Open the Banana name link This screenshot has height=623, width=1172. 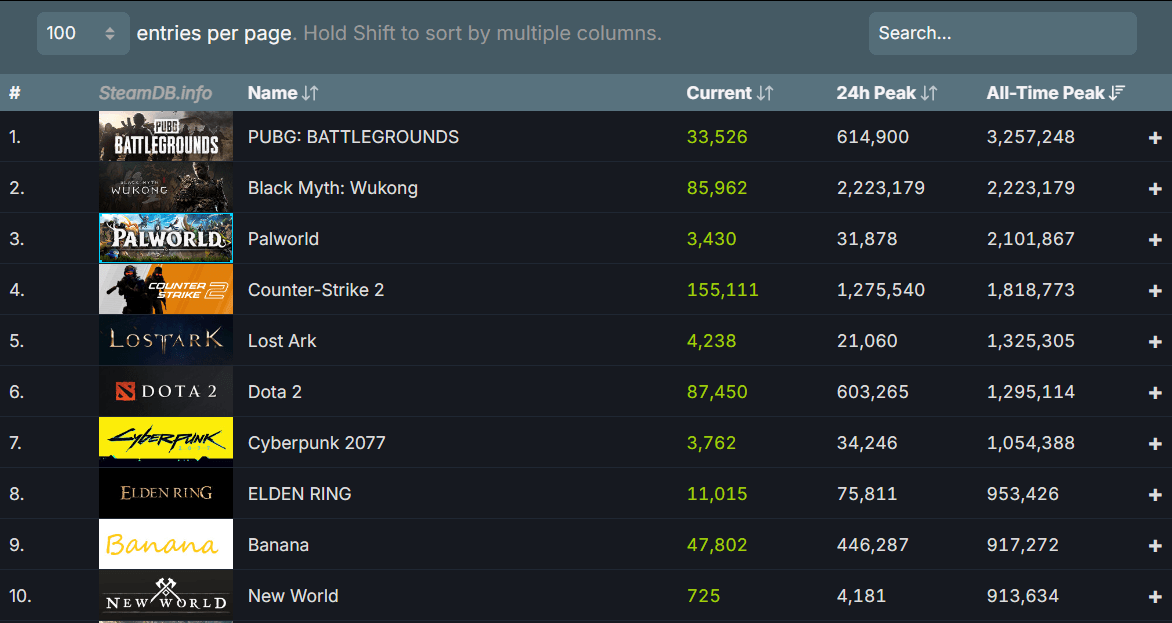pyautogui.click(x=278, y=545)
